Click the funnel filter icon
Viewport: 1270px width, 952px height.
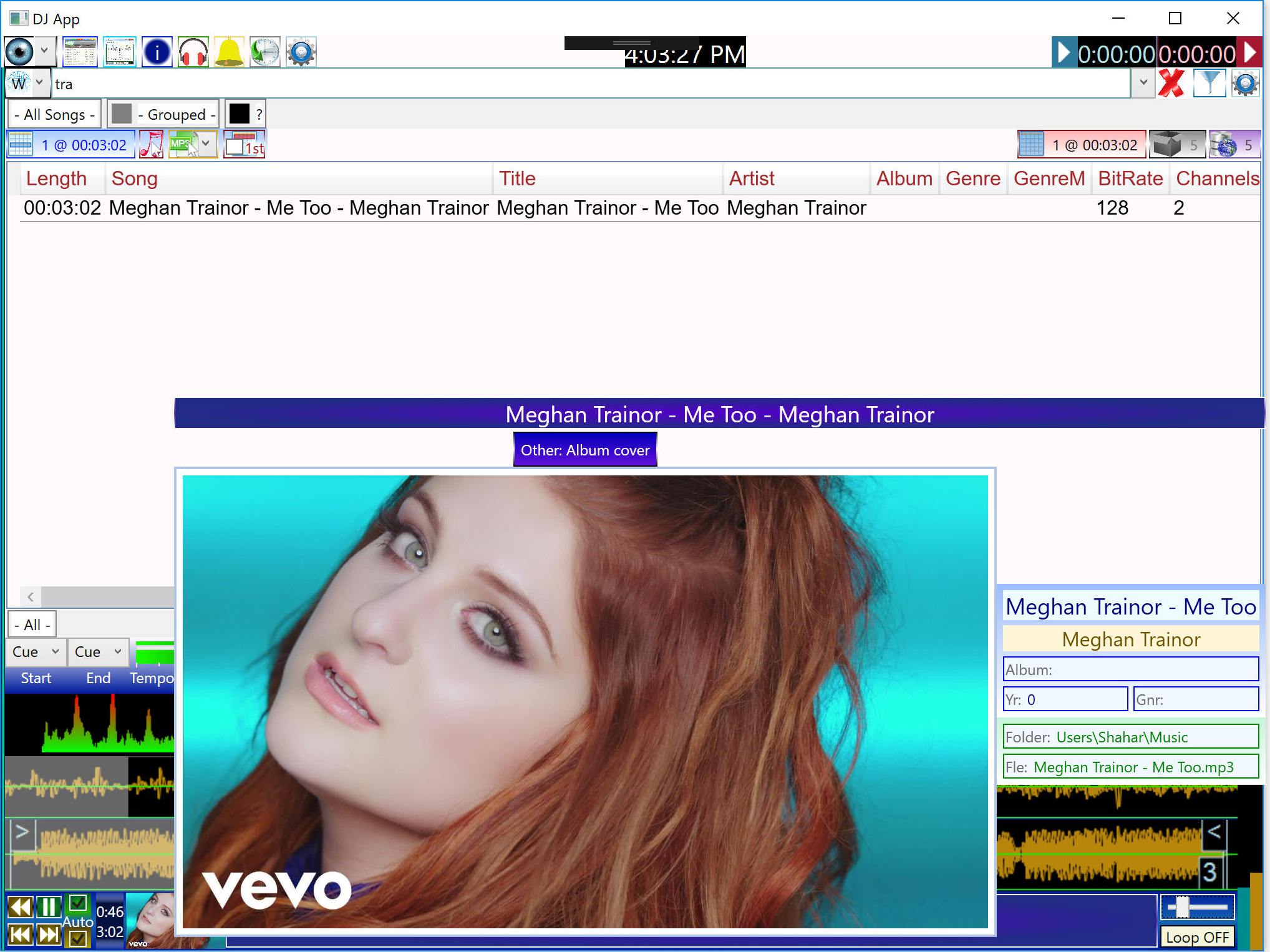click(1209, 84)
